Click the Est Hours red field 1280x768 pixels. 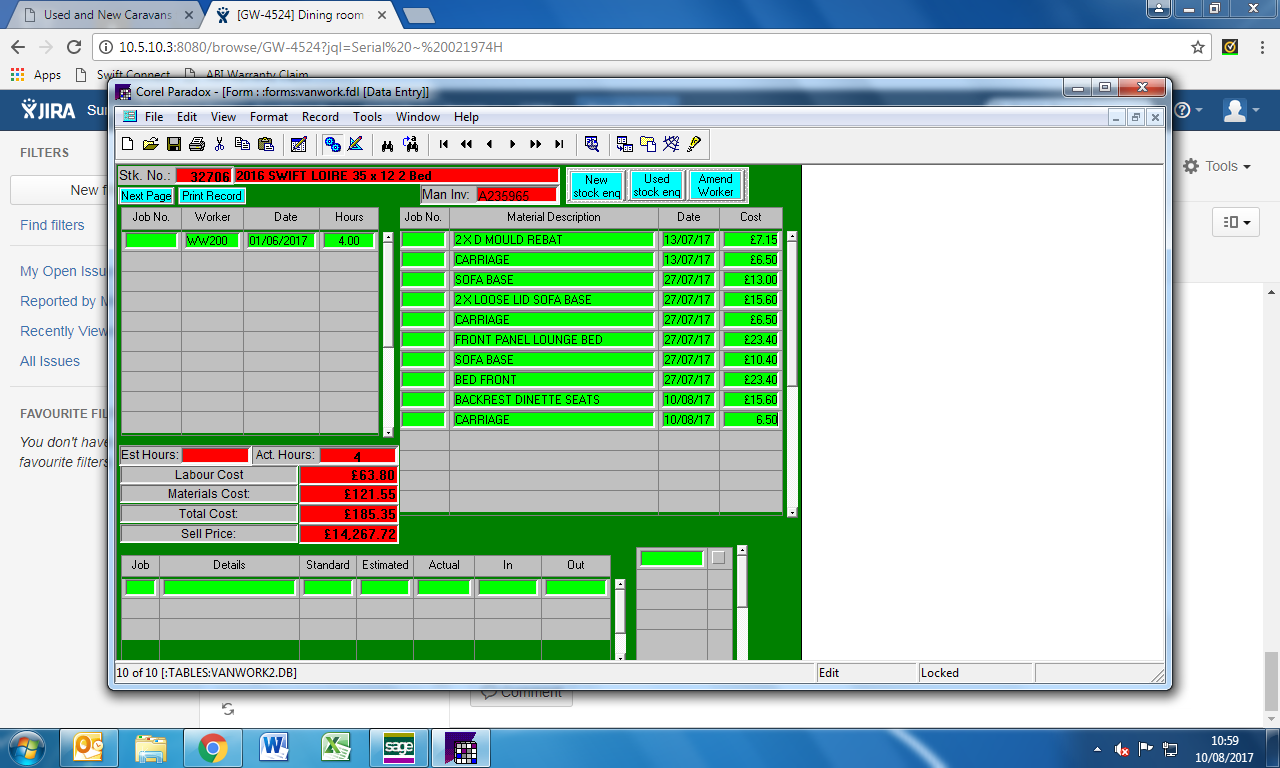[214, 456]
